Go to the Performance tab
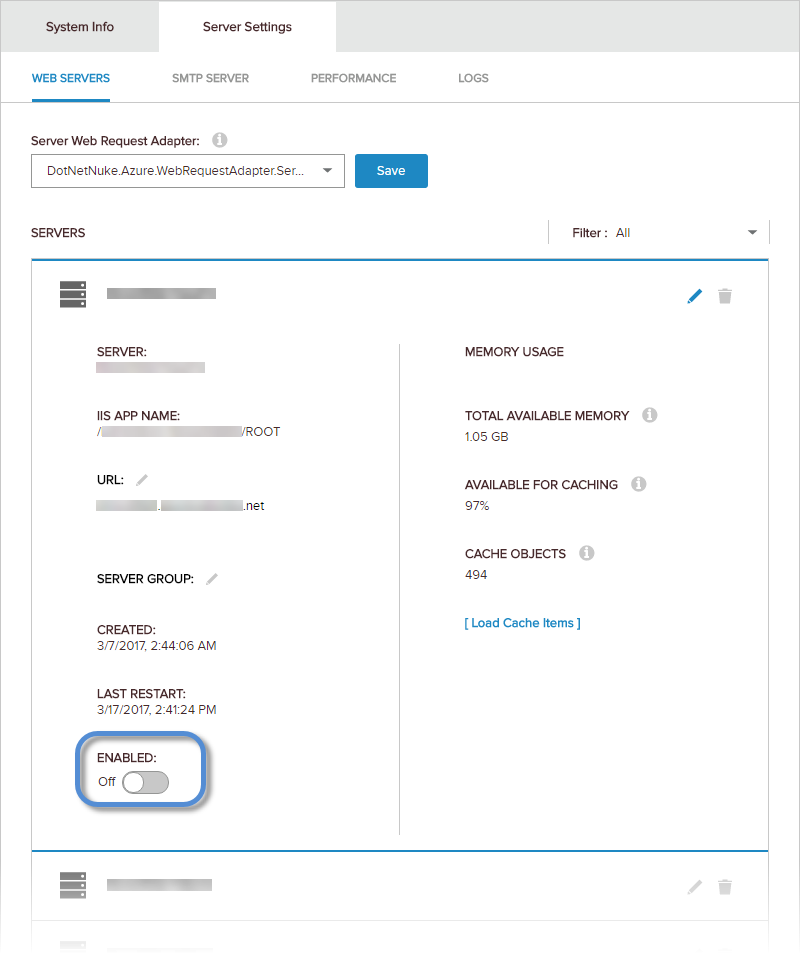This screenshot has height=954, width=800. (x=353, y=78)
